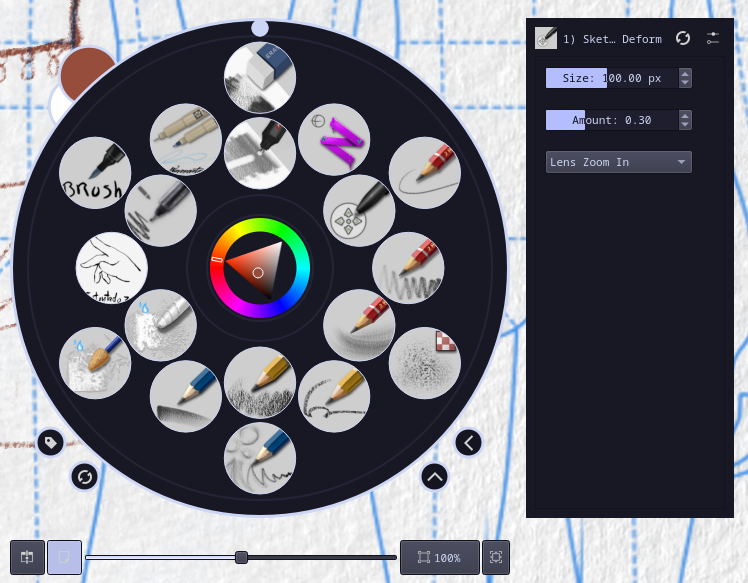
Task: Decrease Size with the down arrow
Action: pyautogui.click(x=685, y=83)
